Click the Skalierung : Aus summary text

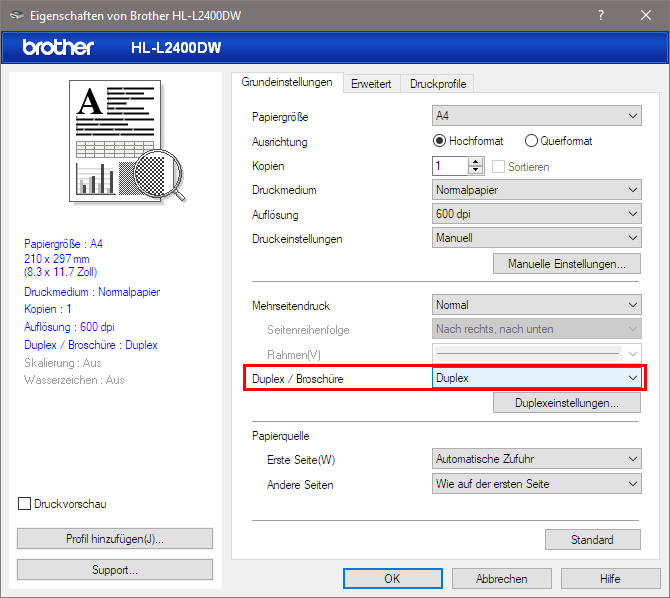point(62,363)
